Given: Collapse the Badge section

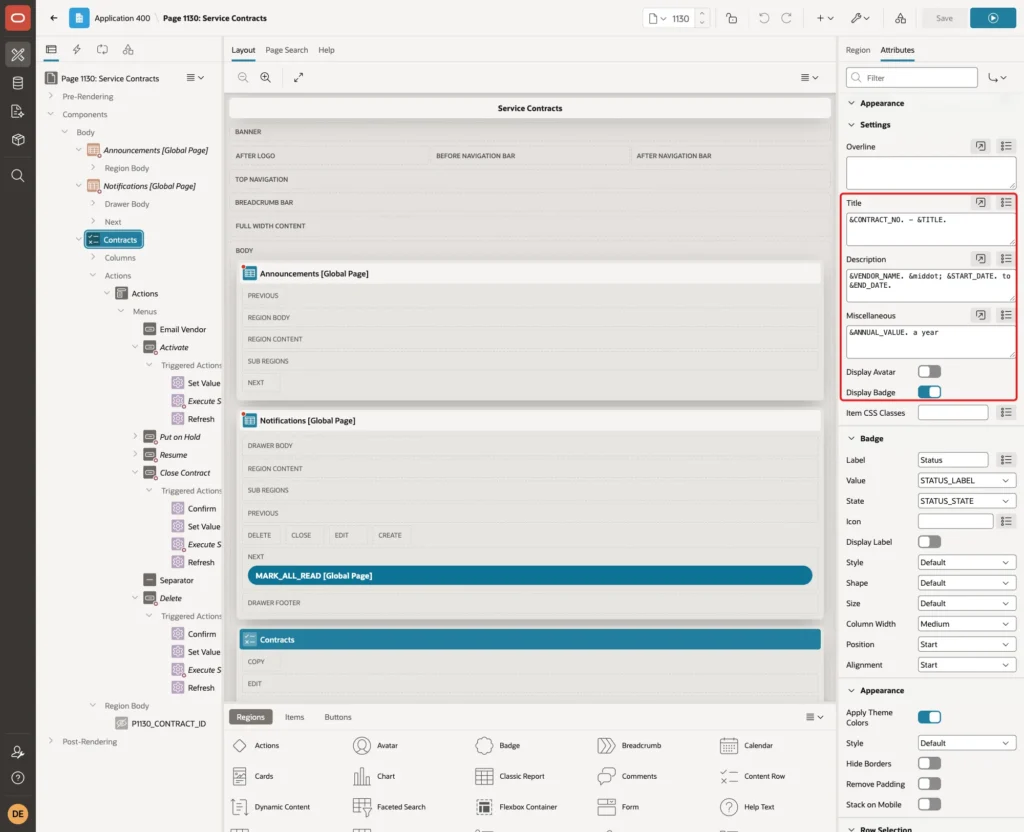Looking at the screenshot, I should 851,438.
